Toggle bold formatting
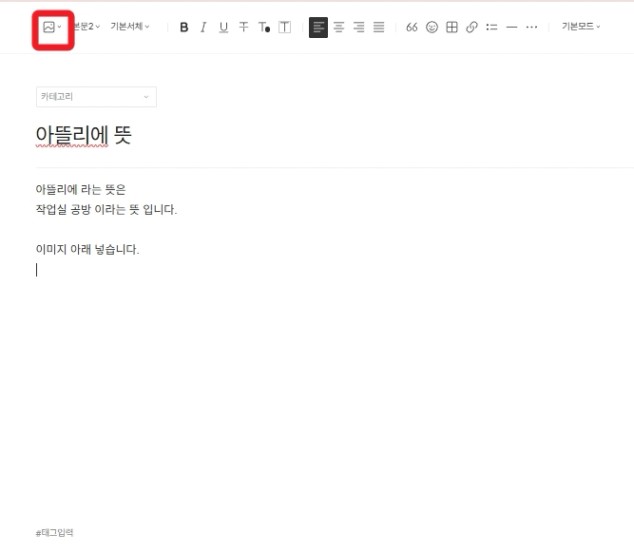 [184, 27]
